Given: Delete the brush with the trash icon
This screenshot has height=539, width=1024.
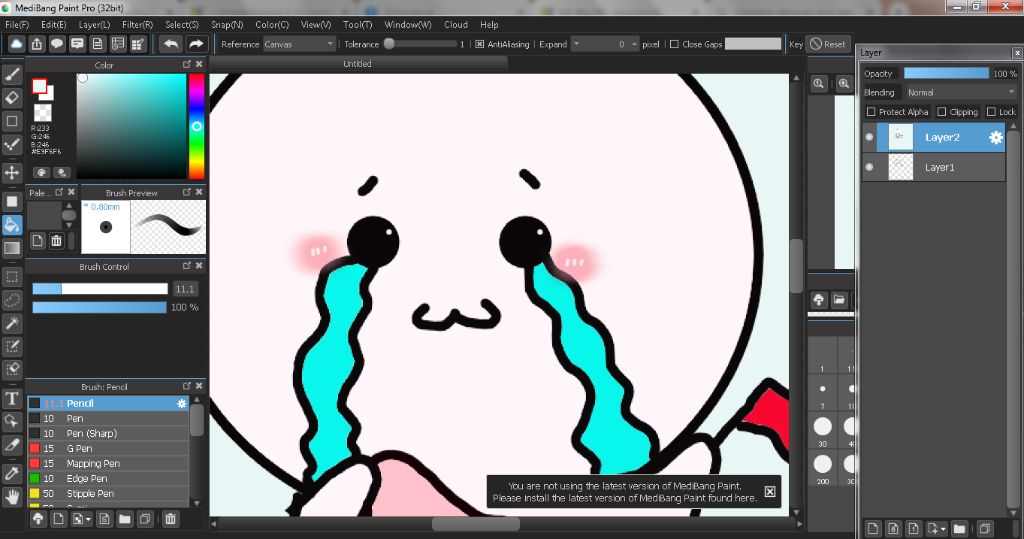Looking at the screenshot, I should [x=170, y=519].
